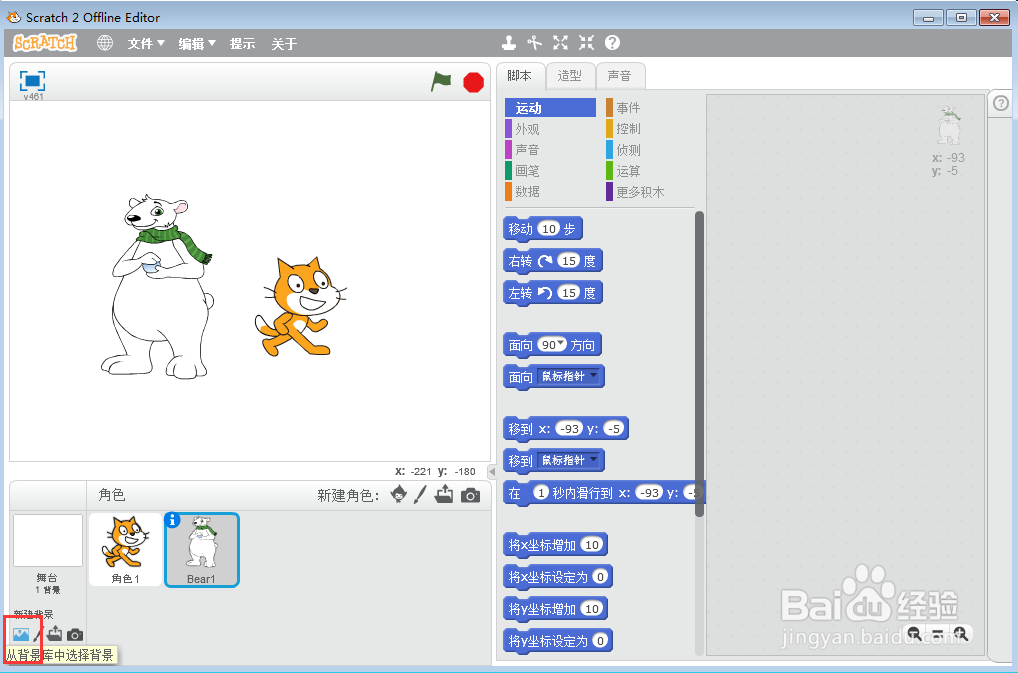Switch stage to full screen mode

[x=32, y=81]
